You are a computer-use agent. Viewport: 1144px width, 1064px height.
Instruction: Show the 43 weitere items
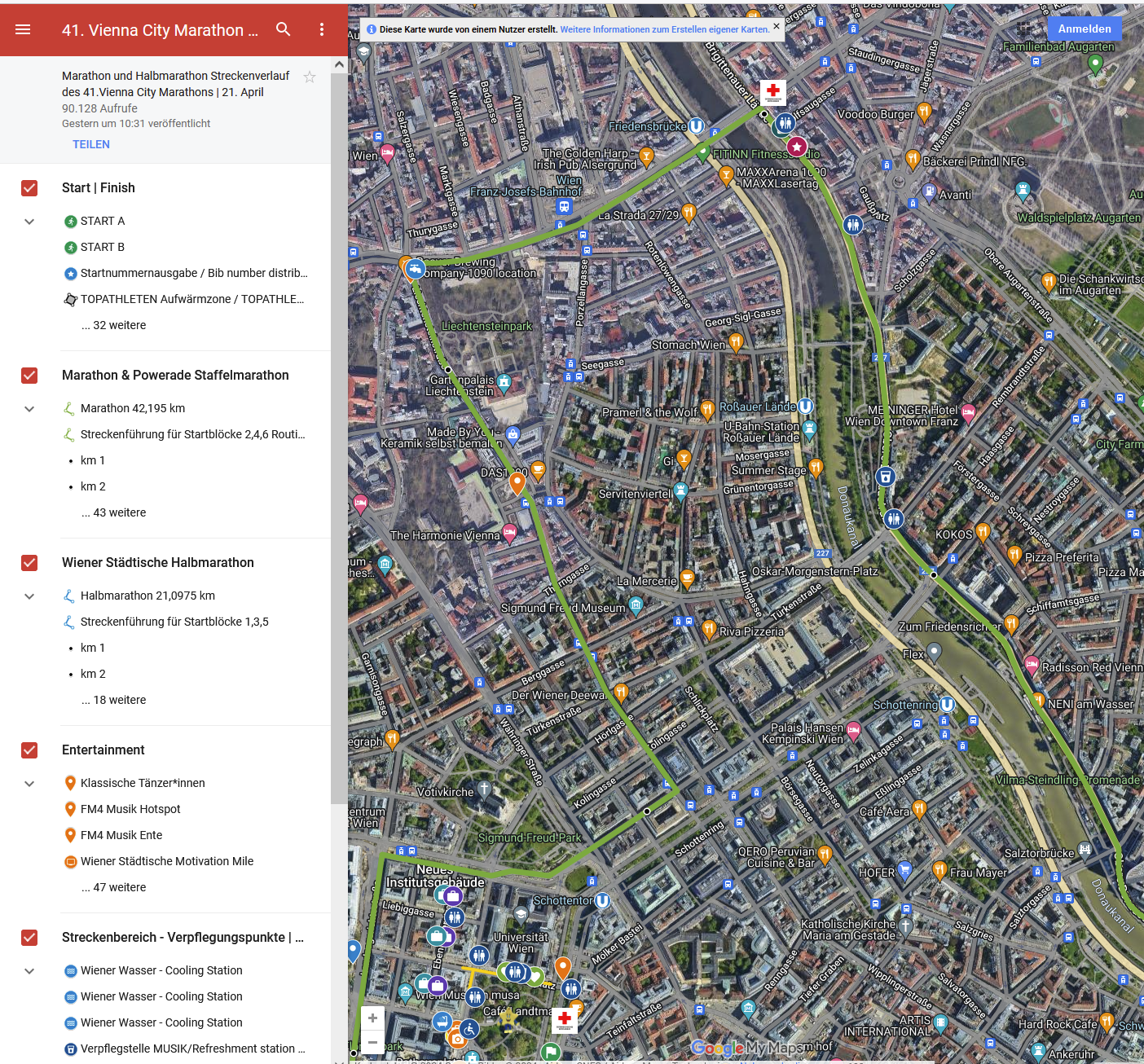coord(113,512)
